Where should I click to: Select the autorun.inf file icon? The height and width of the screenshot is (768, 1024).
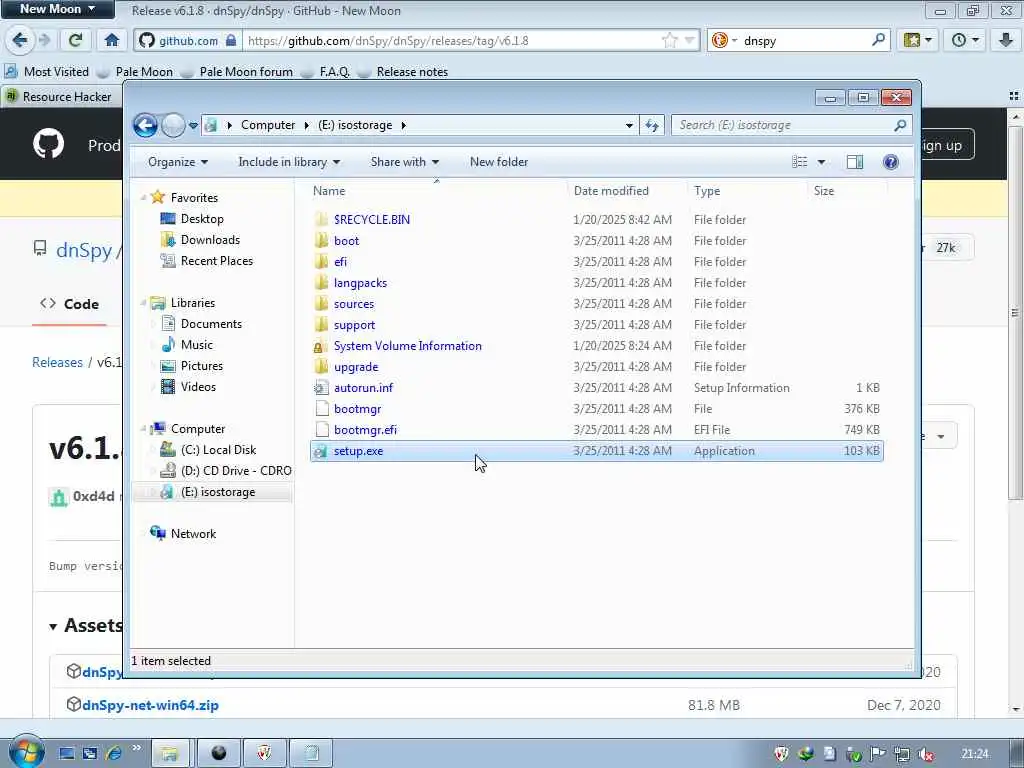point(321,388)
